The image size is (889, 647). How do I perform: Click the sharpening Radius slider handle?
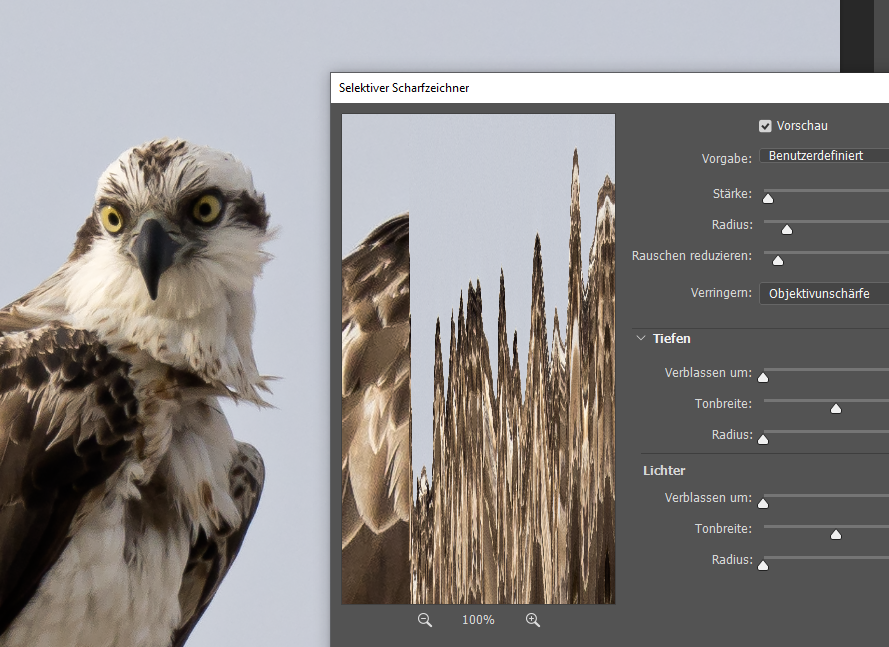tap(787, 229)
